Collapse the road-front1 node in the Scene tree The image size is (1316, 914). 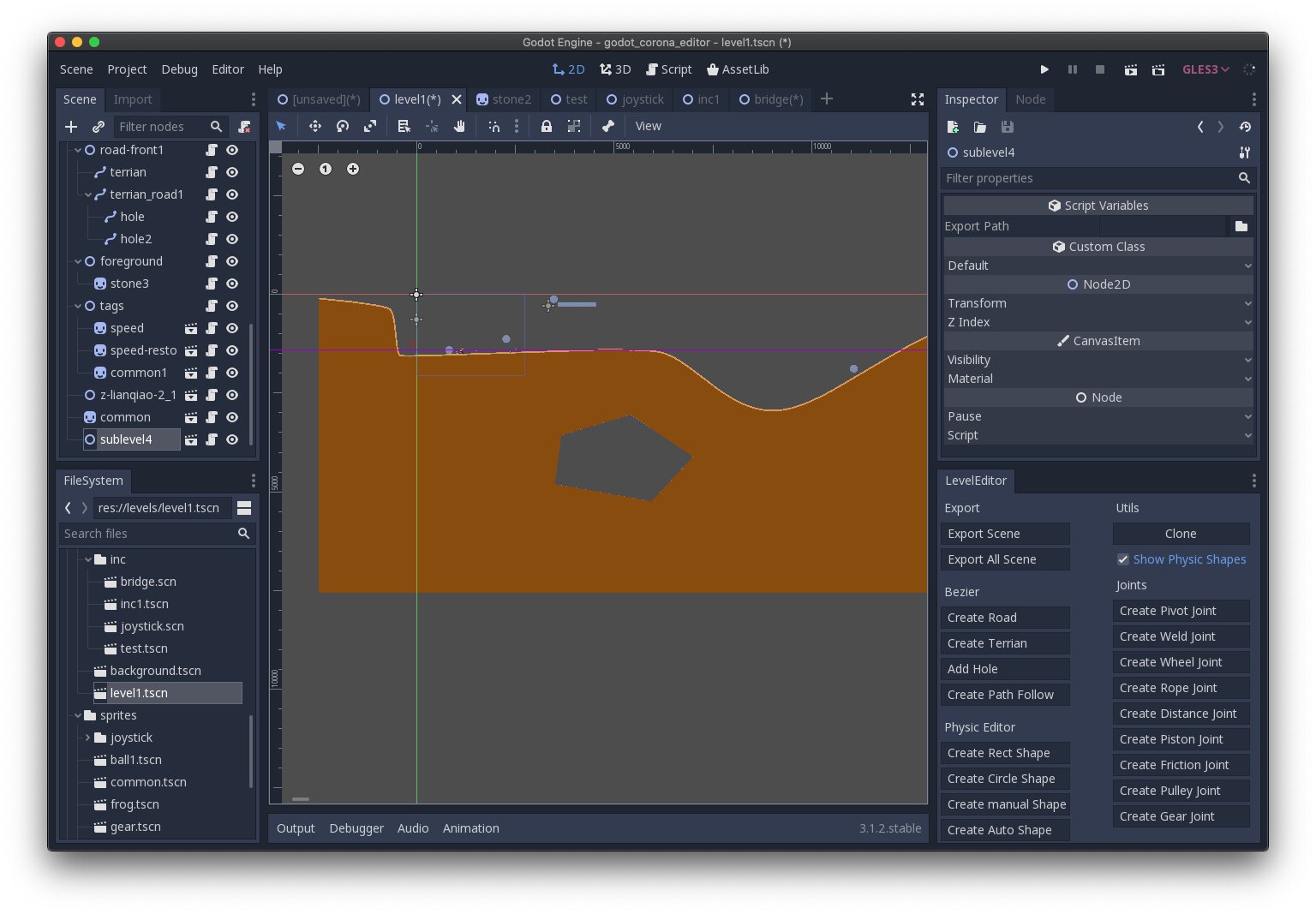pos(78,150)
